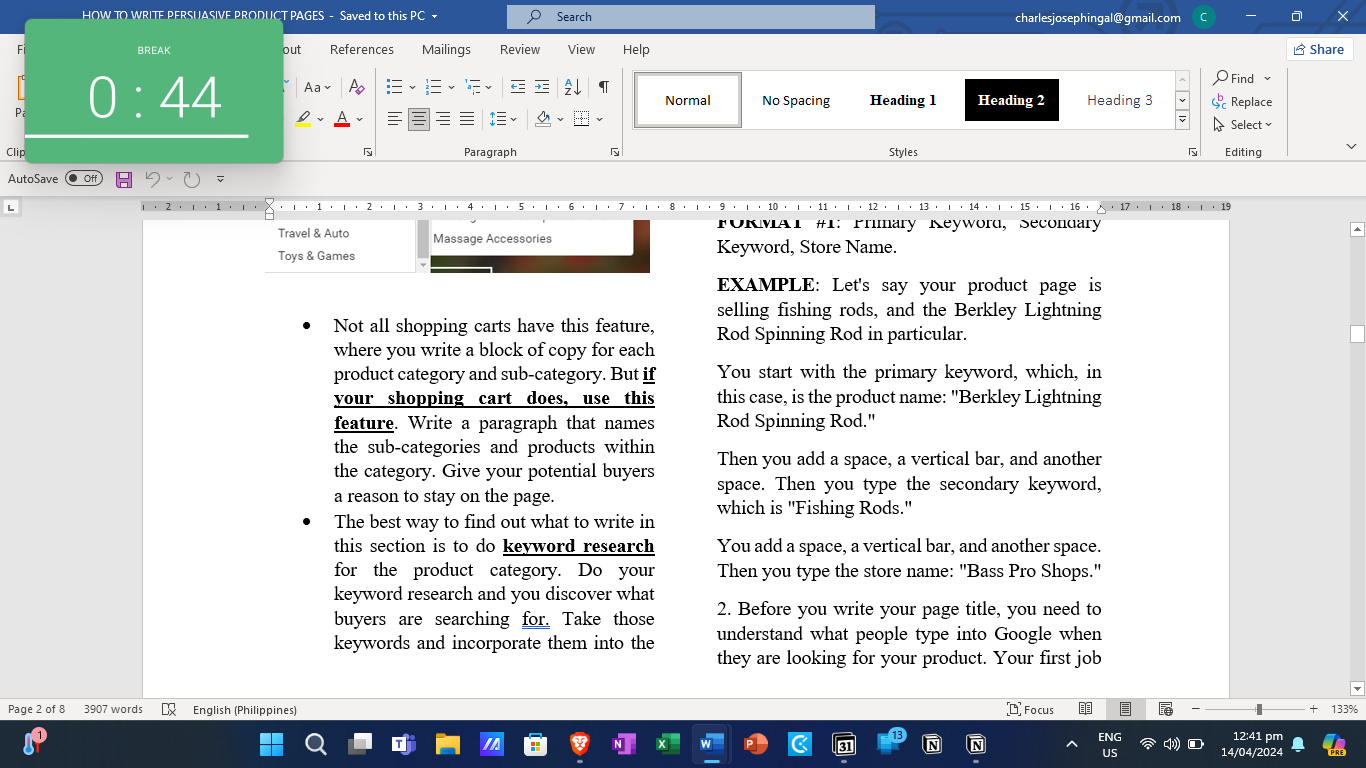This screenshot has height=768, width=1366.
Task: Toggle paragraph marks visibility
Action: click(x=604, y=87)
